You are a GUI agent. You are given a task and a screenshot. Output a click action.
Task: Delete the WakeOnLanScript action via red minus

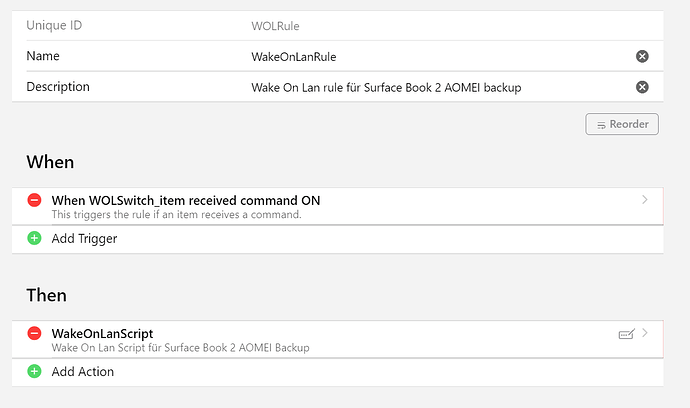(35, 333)
